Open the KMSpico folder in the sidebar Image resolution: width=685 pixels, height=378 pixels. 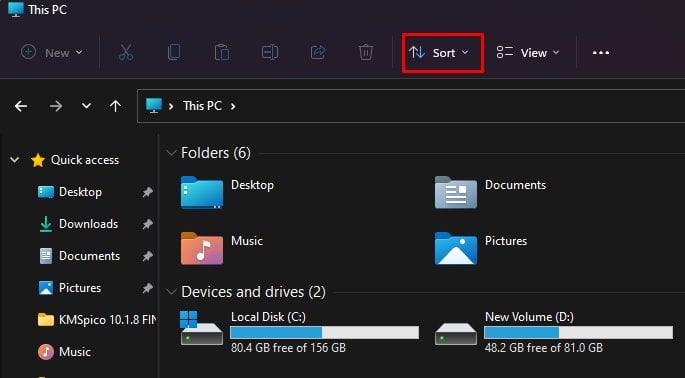point(97,320)
